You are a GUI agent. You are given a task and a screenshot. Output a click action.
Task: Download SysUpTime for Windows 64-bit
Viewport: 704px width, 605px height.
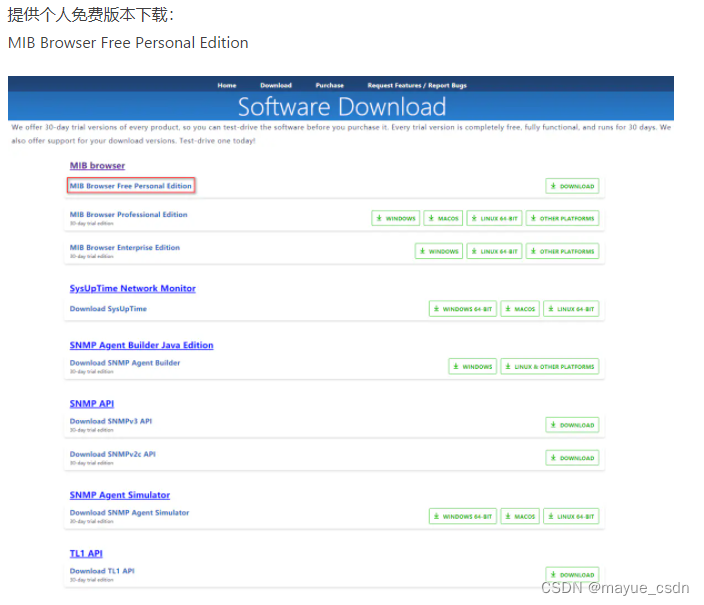point(463,309)
